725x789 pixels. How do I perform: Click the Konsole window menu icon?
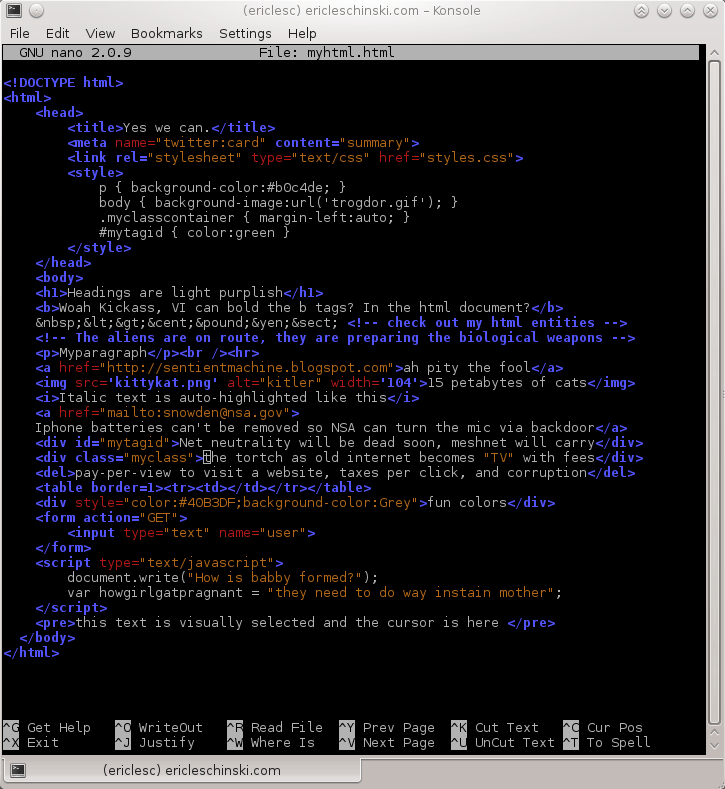(14, 10)
